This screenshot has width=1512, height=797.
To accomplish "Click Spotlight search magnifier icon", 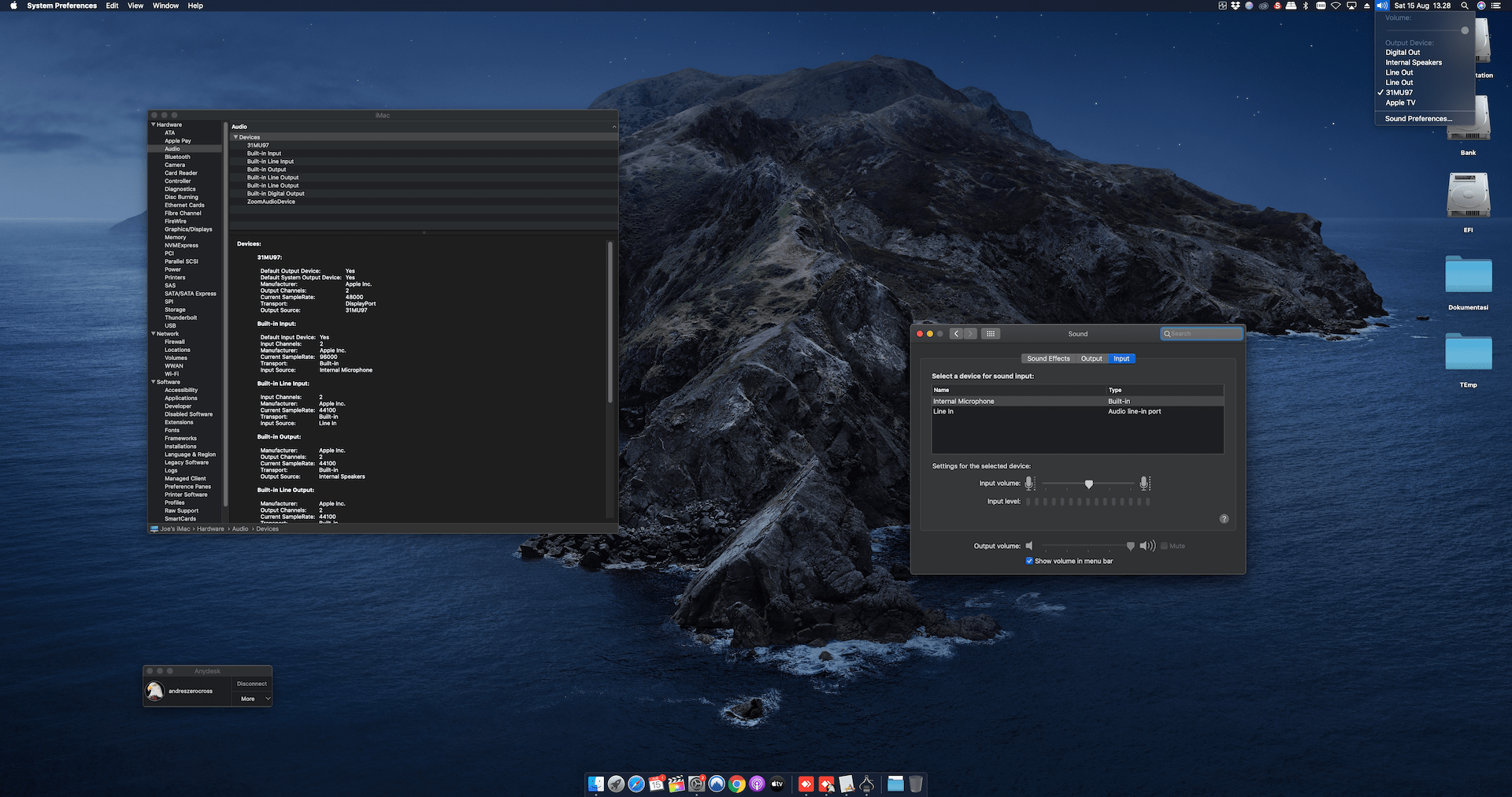I will 1465,6.
